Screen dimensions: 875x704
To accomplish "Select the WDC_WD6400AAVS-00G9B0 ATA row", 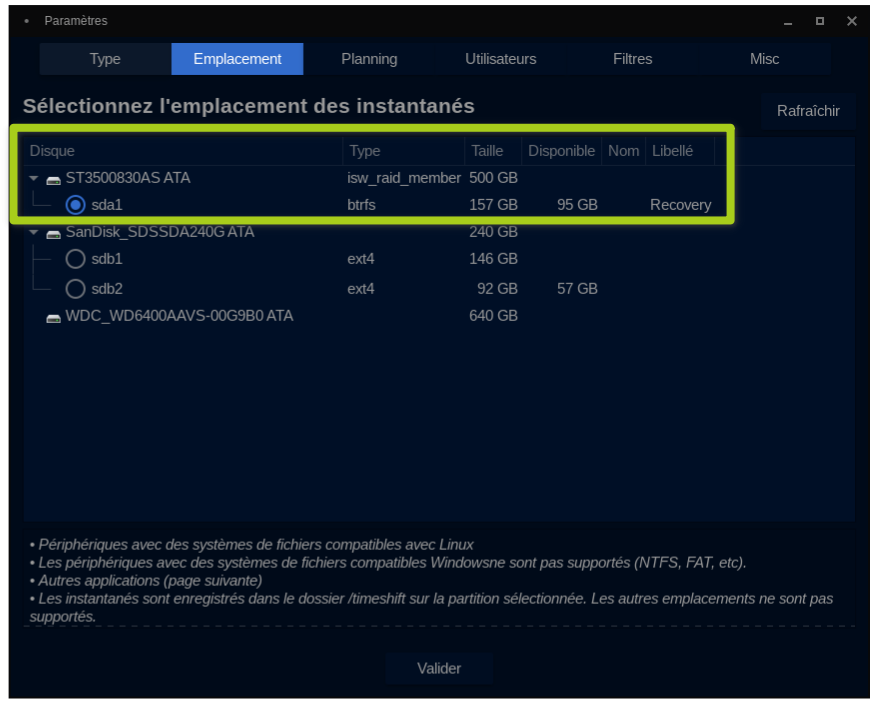I will [x=439, y=316].
